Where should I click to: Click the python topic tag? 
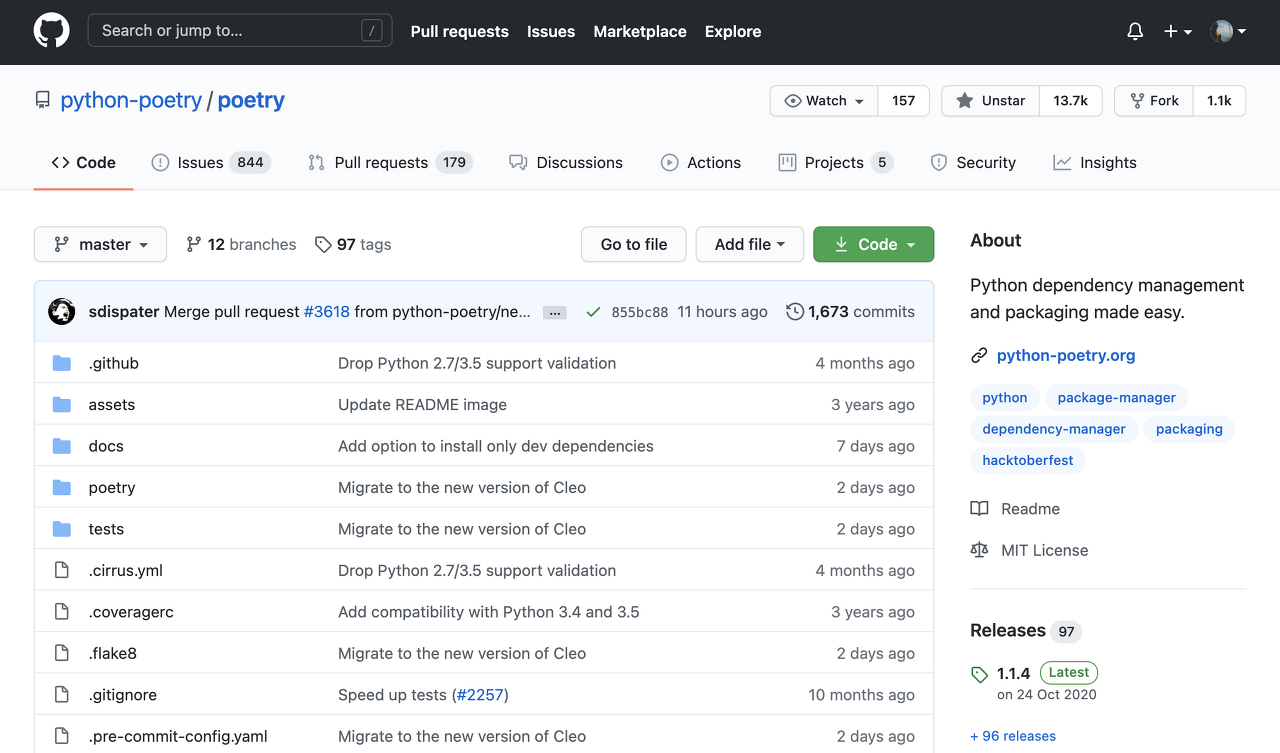[1004, 398]
